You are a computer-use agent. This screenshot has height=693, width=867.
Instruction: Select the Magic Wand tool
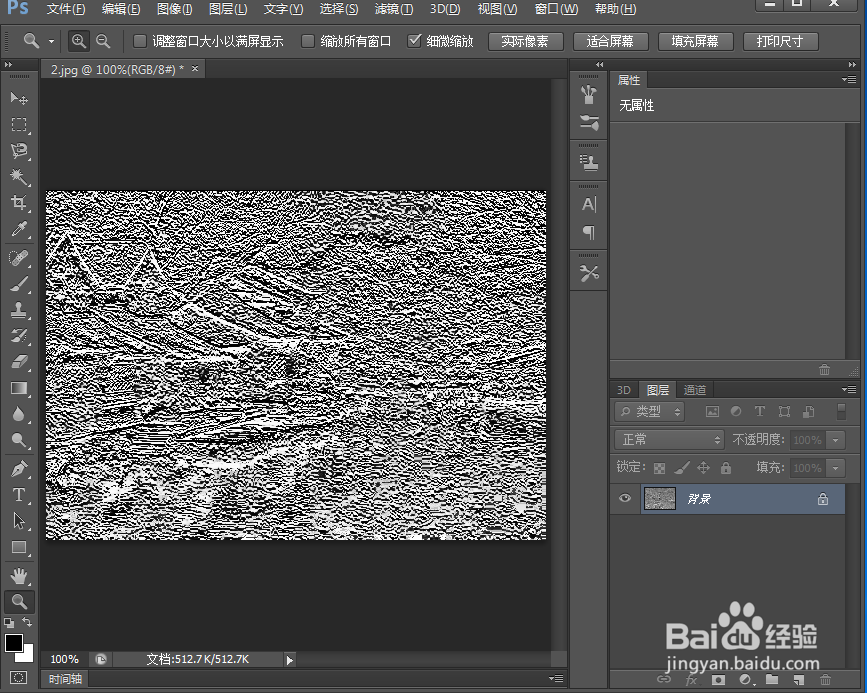(x=19, y=176)
